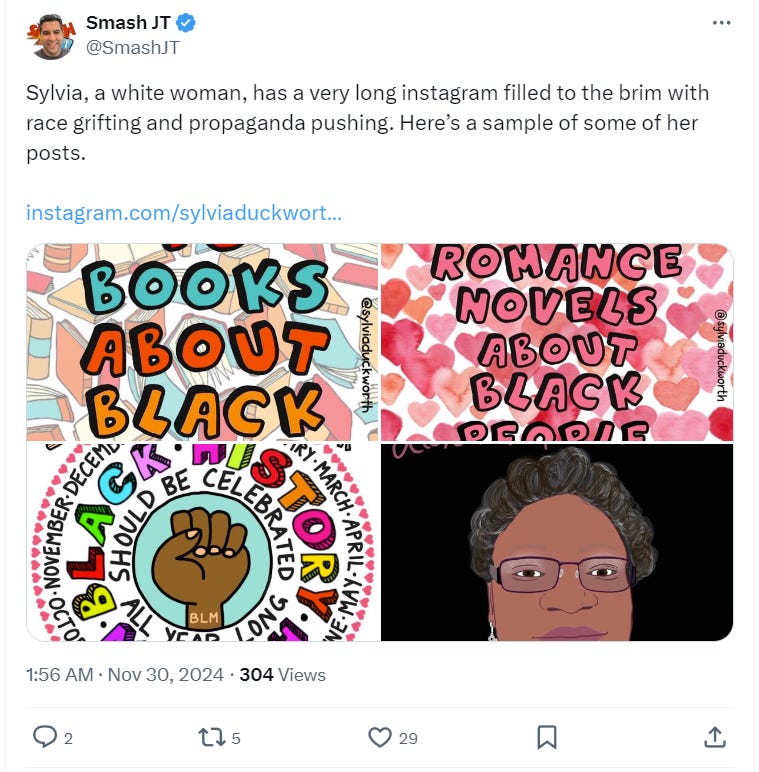Viewport: 759px width, 772px height.
Task: Open Smash JT profile avatar
Action: 51,36
